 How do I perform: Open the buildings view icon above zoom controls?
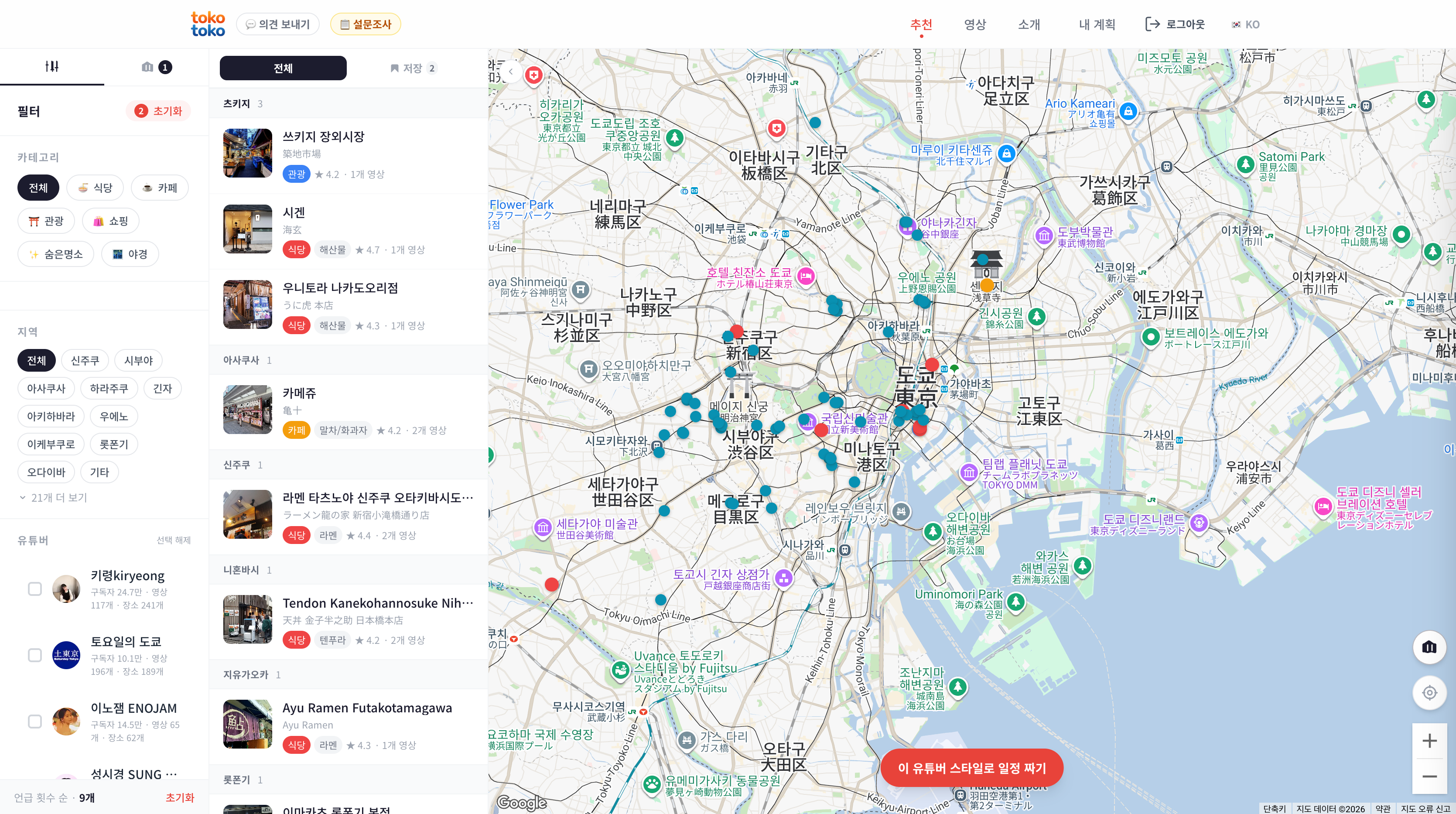pyautogui.click(x=1429, y=648)
